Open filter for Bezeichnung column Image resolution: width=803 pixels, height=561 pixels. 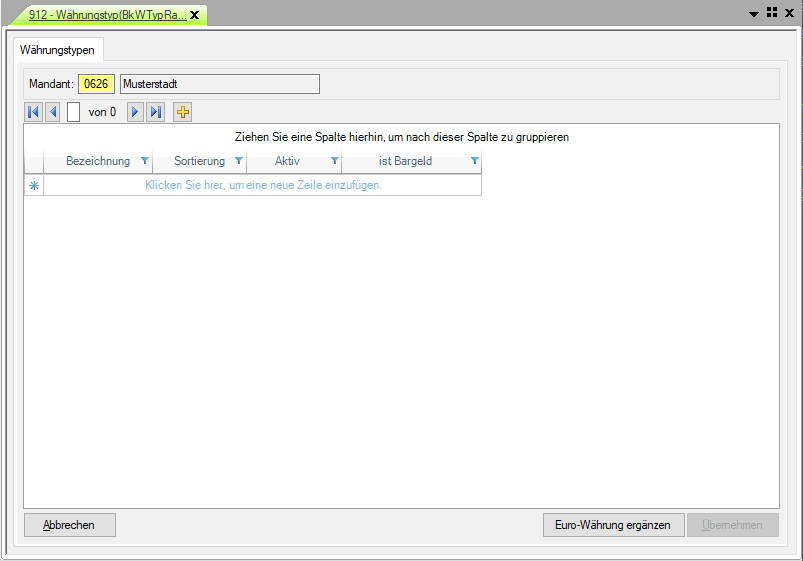145,161
